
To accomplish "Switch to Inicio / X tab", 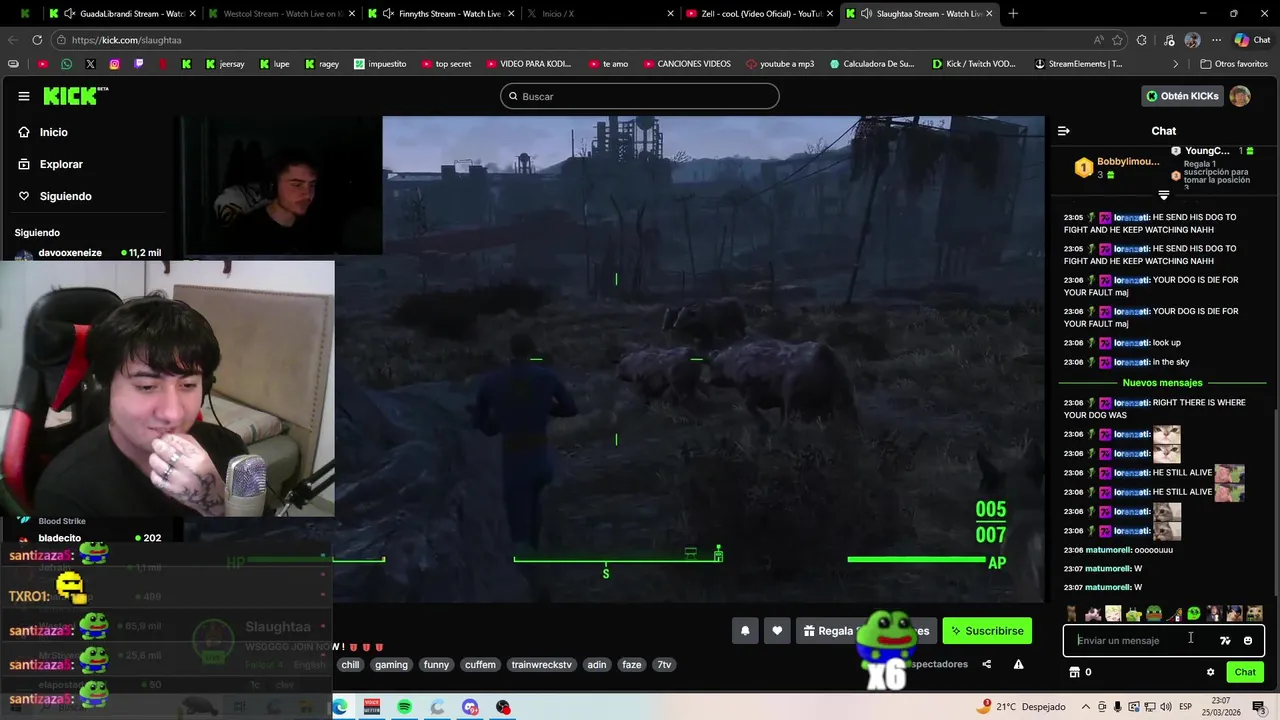I will pos(598,14).
